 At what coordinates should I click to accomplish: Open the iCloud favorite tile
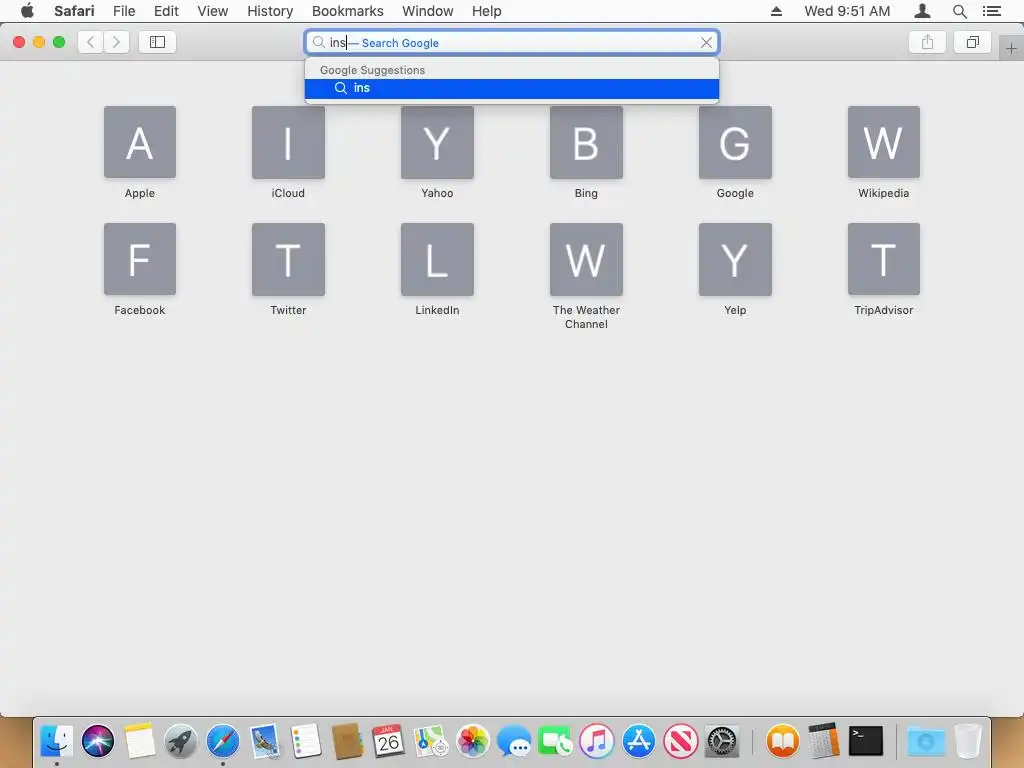point(288,142)
